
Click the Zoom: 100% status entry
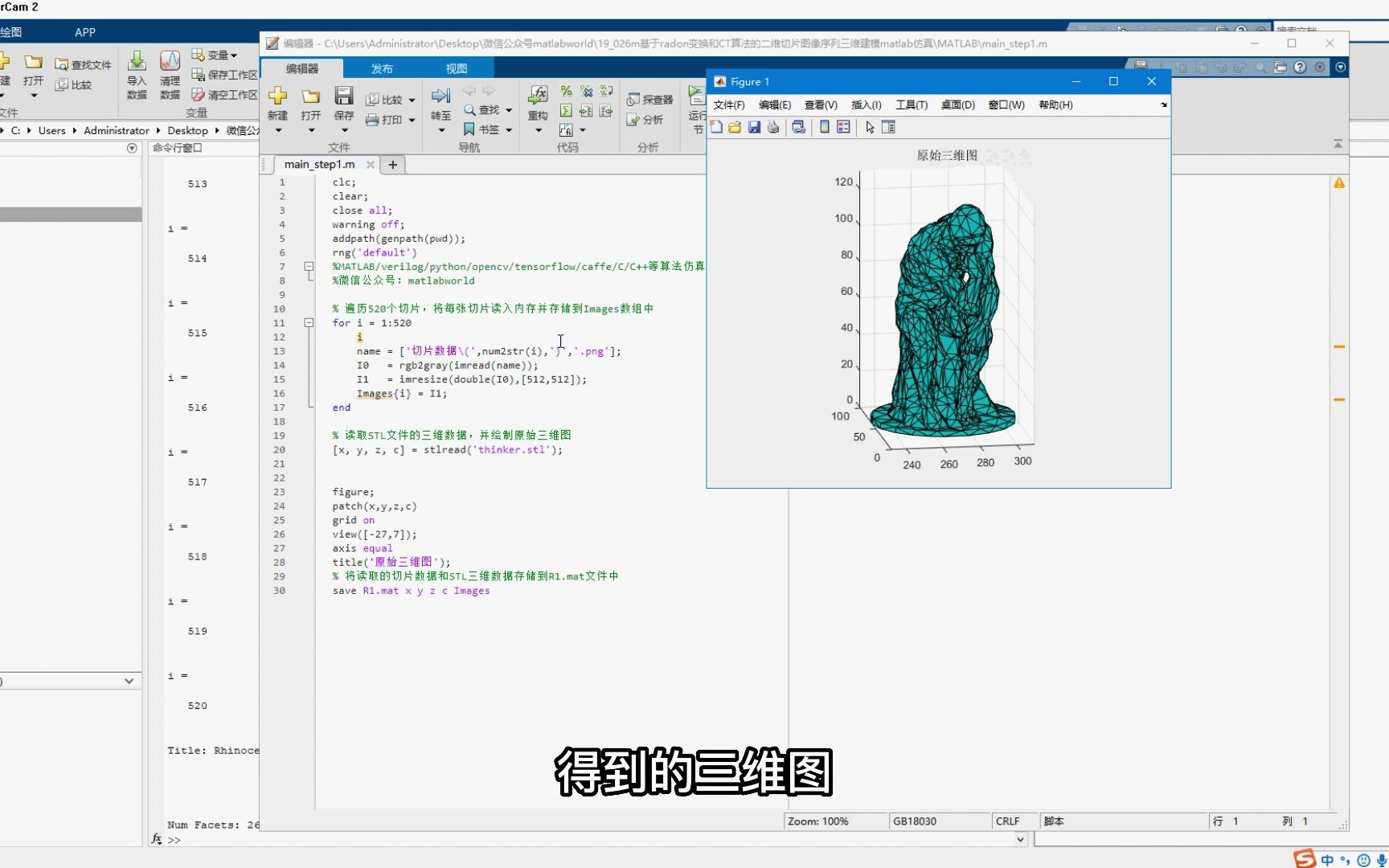coord(818,821)
